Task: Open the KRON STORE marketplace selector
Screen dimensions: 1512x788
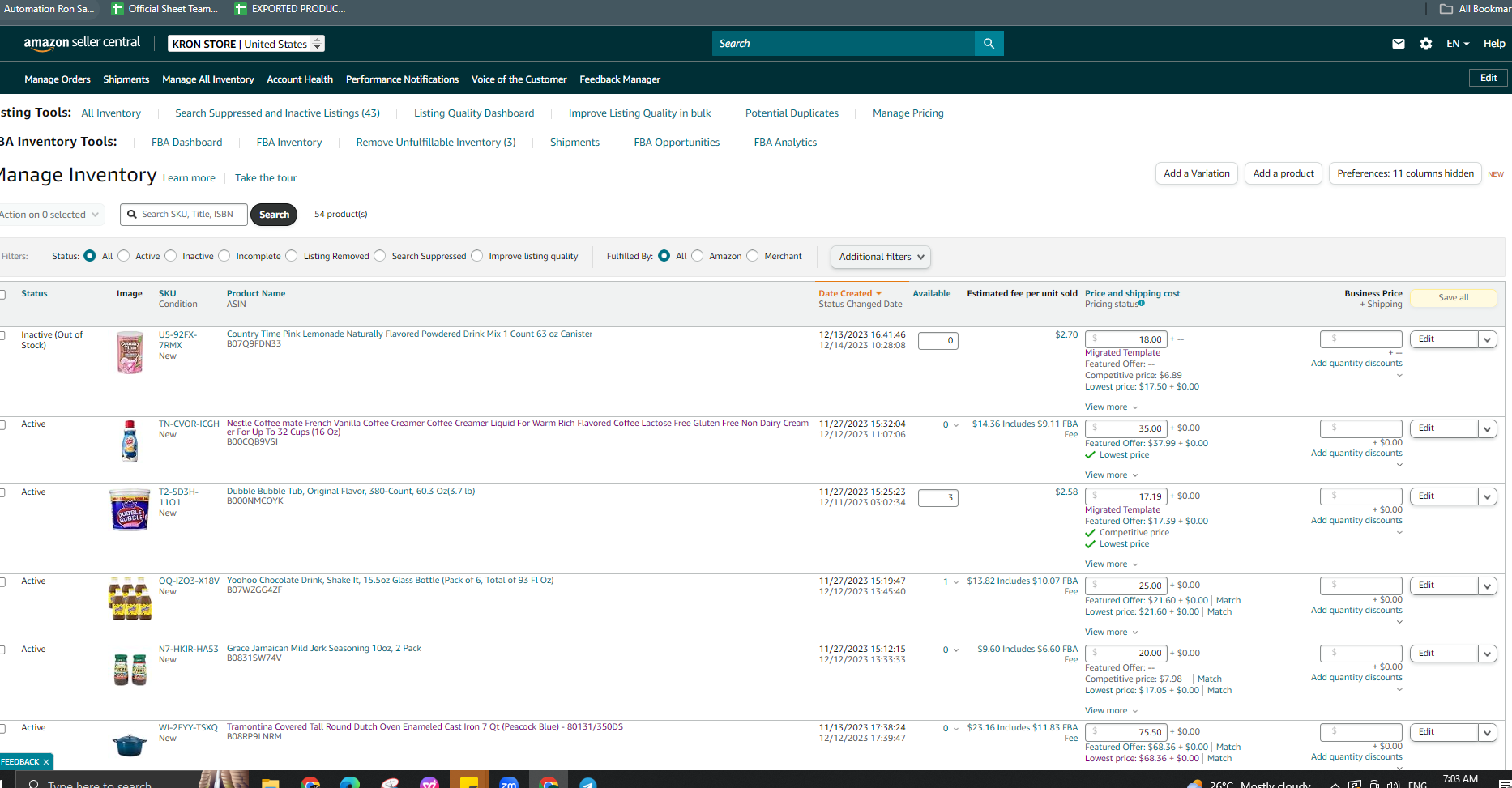Action: click(x=246, y=44)
